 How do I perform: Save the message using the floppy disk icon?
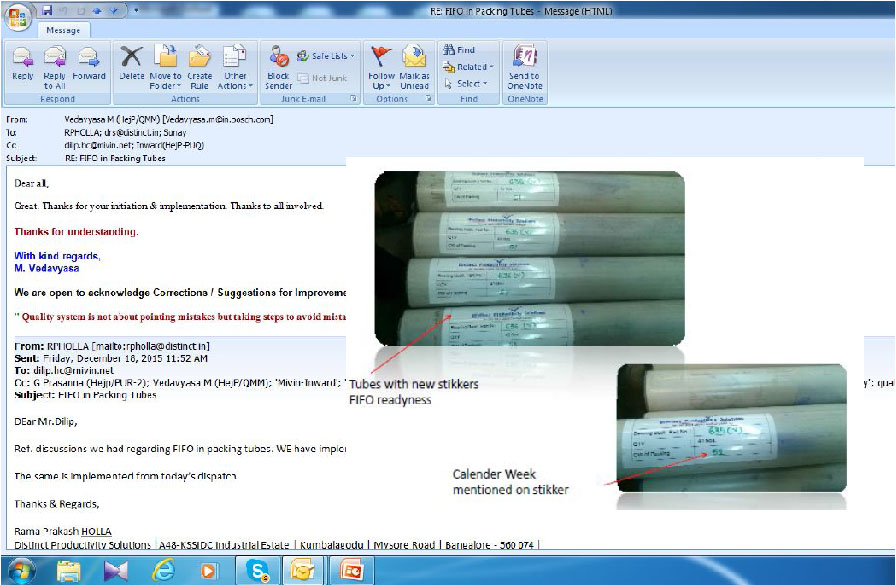(47, 11)
